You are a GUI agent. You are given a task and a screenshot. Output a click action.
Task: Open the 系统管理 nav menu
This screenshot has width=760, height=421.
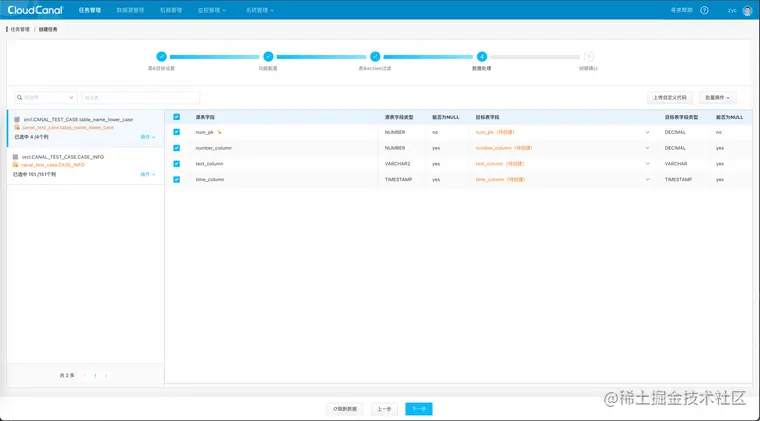point(260,10)
